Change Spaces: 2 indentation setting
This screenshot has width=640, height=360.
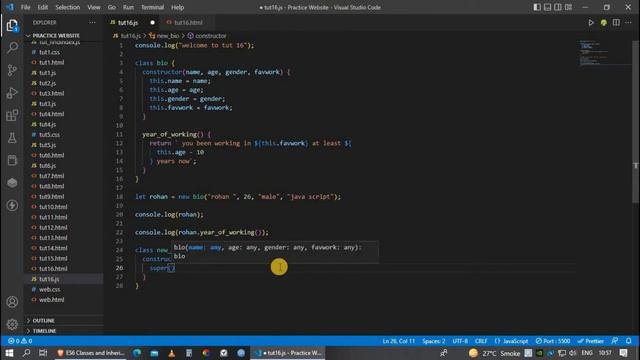click(x=433, y=341)
